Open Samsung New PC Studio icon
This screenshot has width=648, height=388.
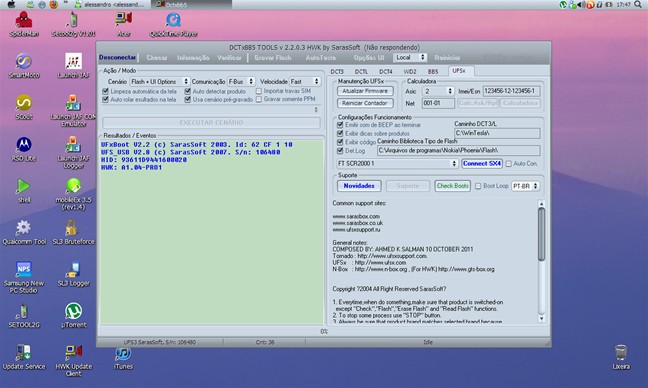point(24,277)
